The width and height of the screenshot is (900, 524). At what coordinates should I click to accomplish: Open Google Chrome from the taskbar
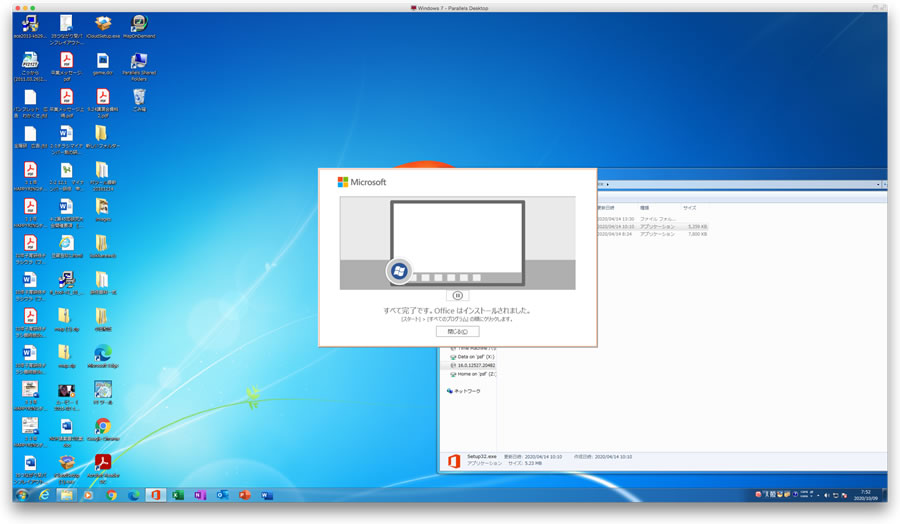pos(111,495)
